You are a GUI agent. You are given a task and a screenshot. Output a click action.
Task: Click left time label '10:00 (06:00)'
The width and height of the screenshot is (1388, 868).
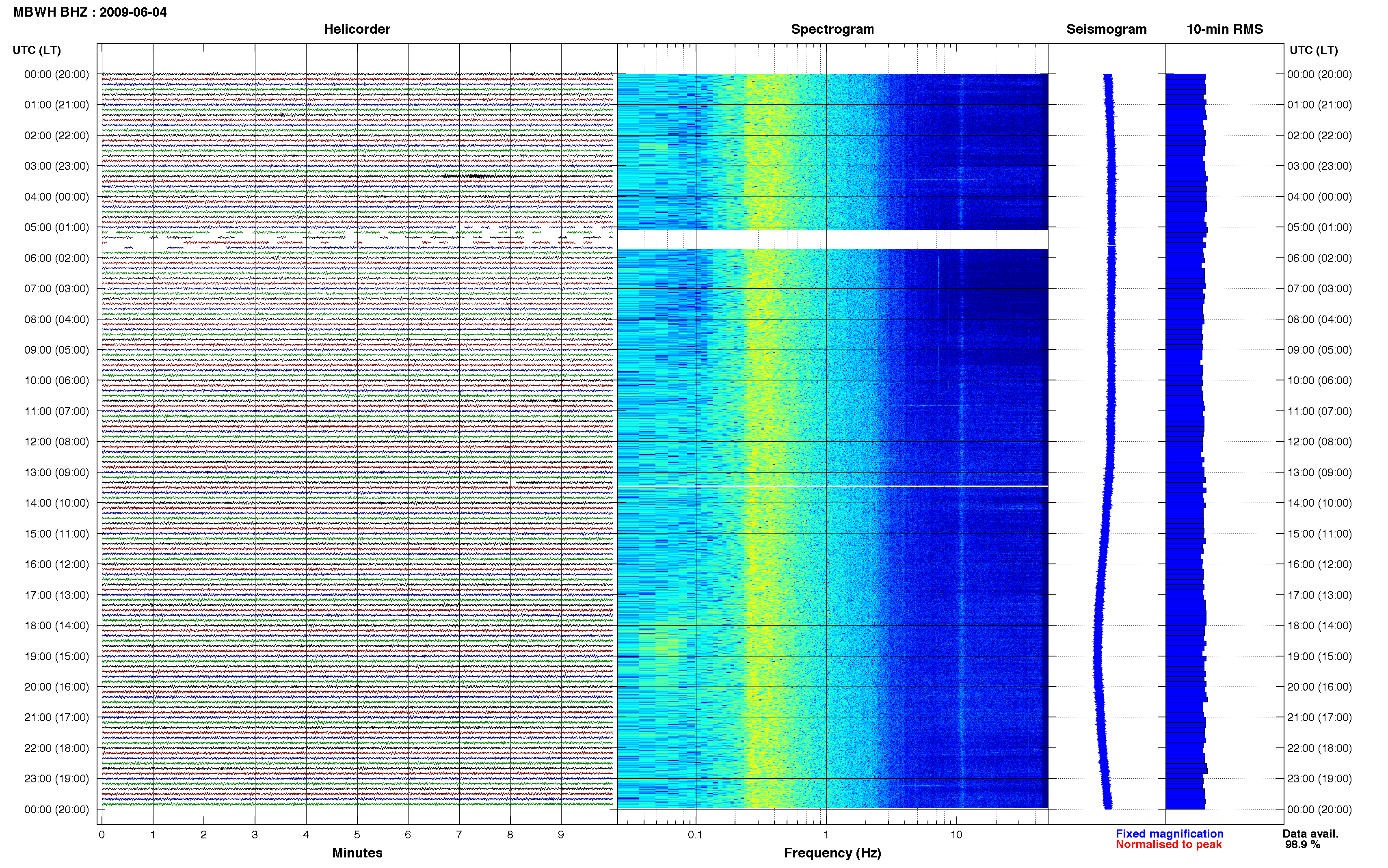pyautogui.click(x=56, y=380)
